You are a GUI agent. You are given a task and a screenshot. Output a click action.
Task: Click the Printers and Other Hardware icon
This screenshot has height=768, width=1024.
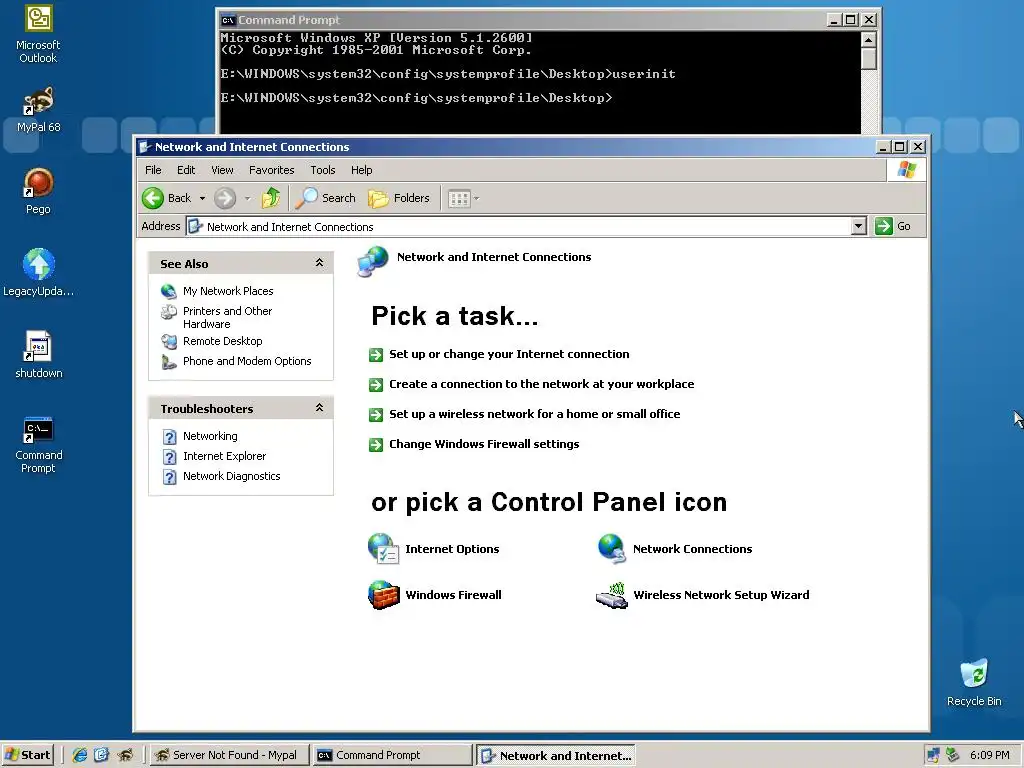pyautogui.click(x=168, y=312)
